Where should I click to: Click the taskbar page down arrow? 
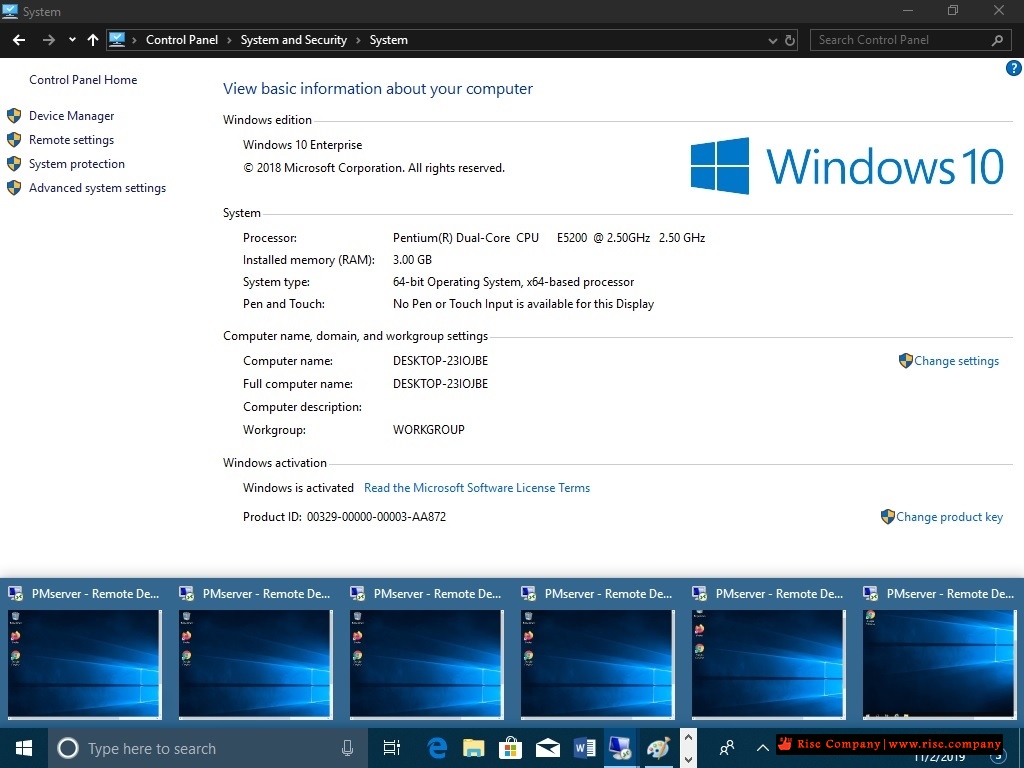[688, 760]
